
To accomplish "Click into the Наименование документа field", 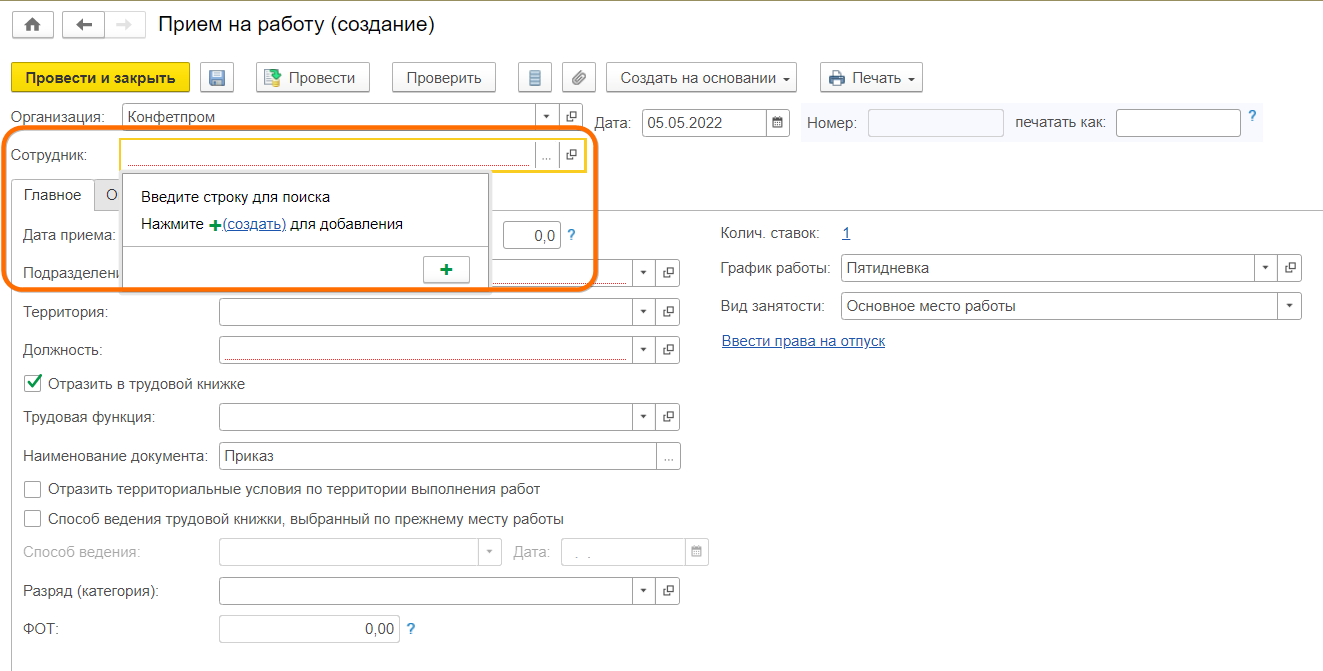I will click(x=437, y=456).
